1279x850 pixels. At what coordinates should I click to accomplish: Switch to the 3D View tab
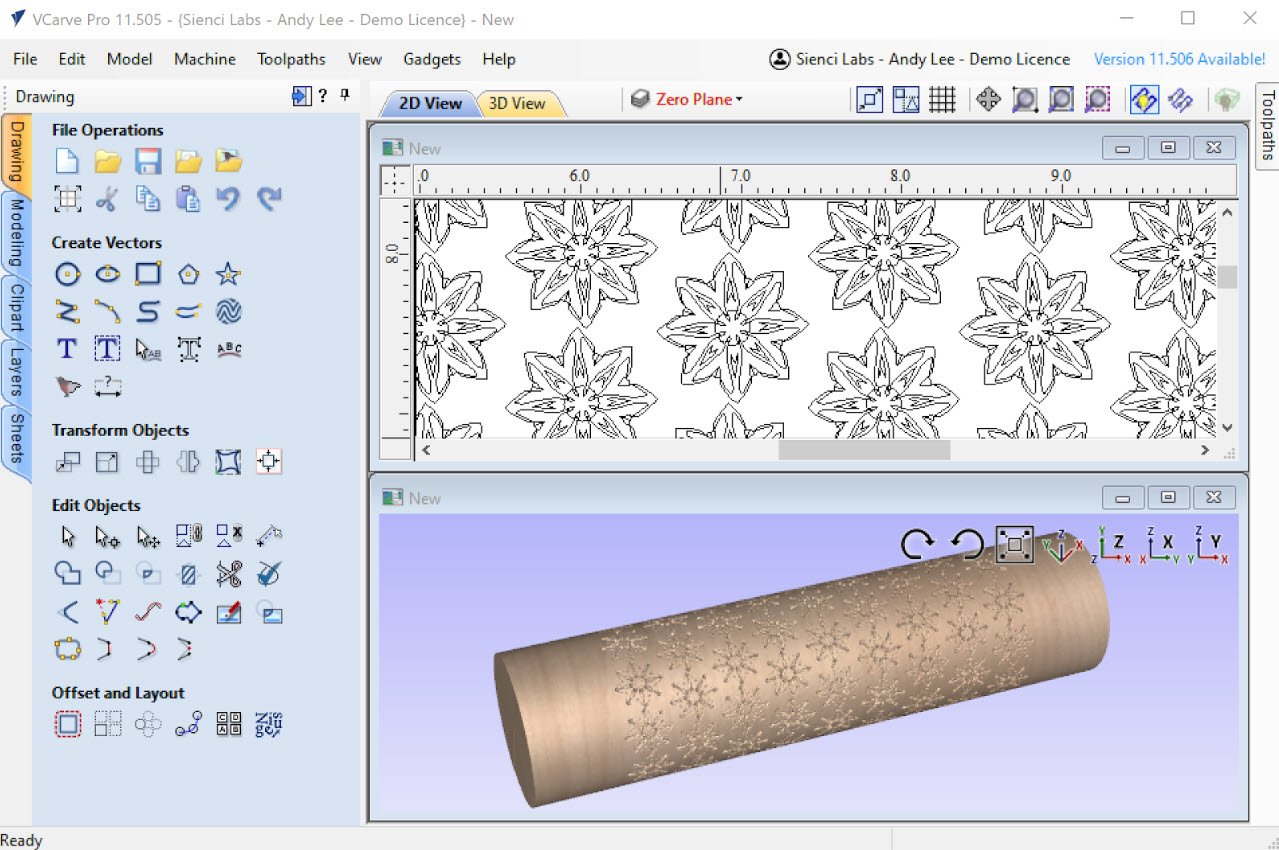click(516, 101)
